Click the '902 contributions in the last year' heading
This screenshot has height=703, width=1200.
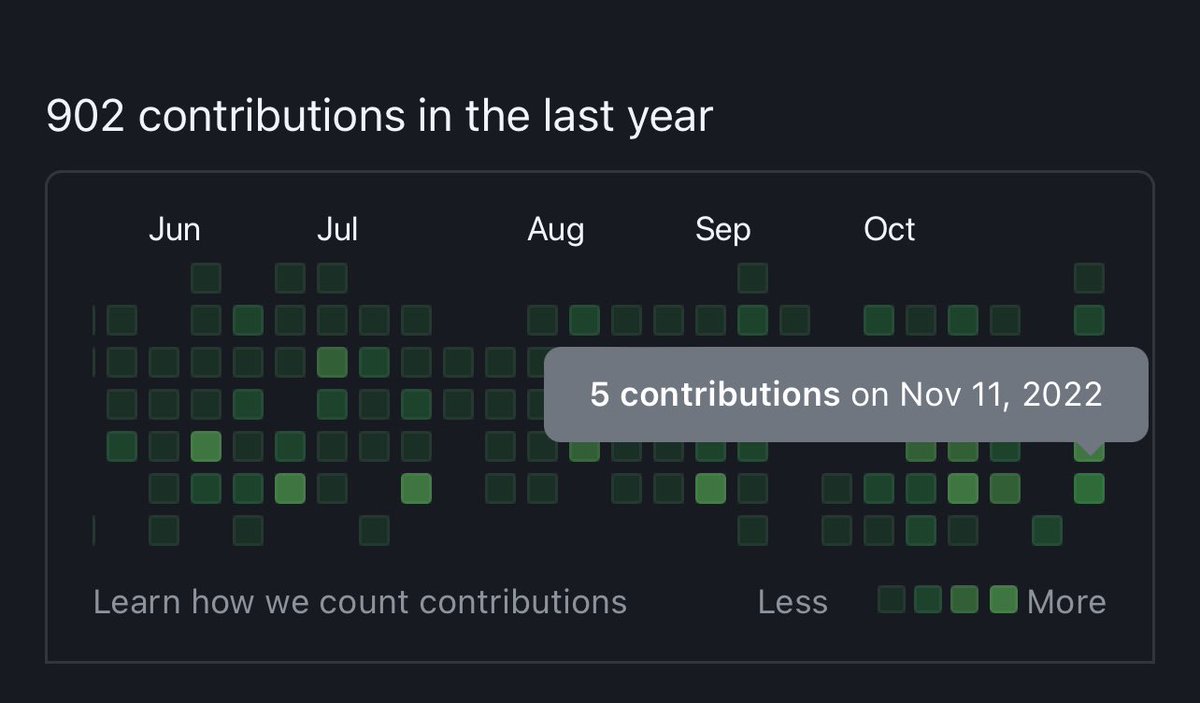[x=379, y=117]
